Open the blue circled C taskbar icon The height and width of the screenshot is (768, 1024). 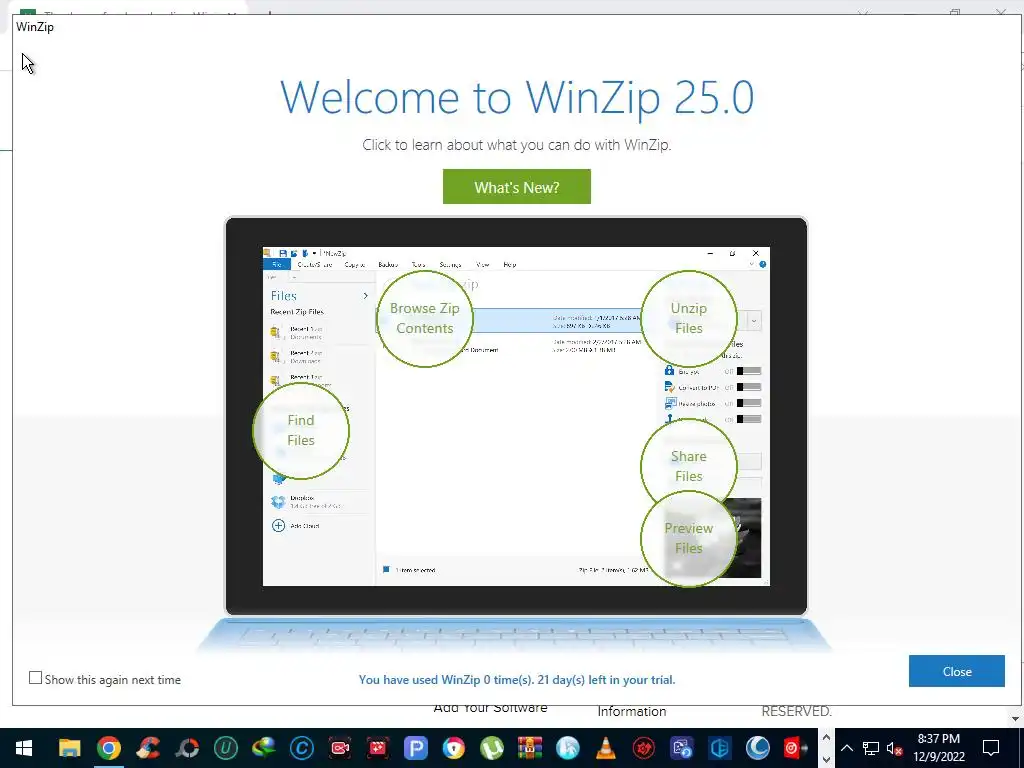302,748
